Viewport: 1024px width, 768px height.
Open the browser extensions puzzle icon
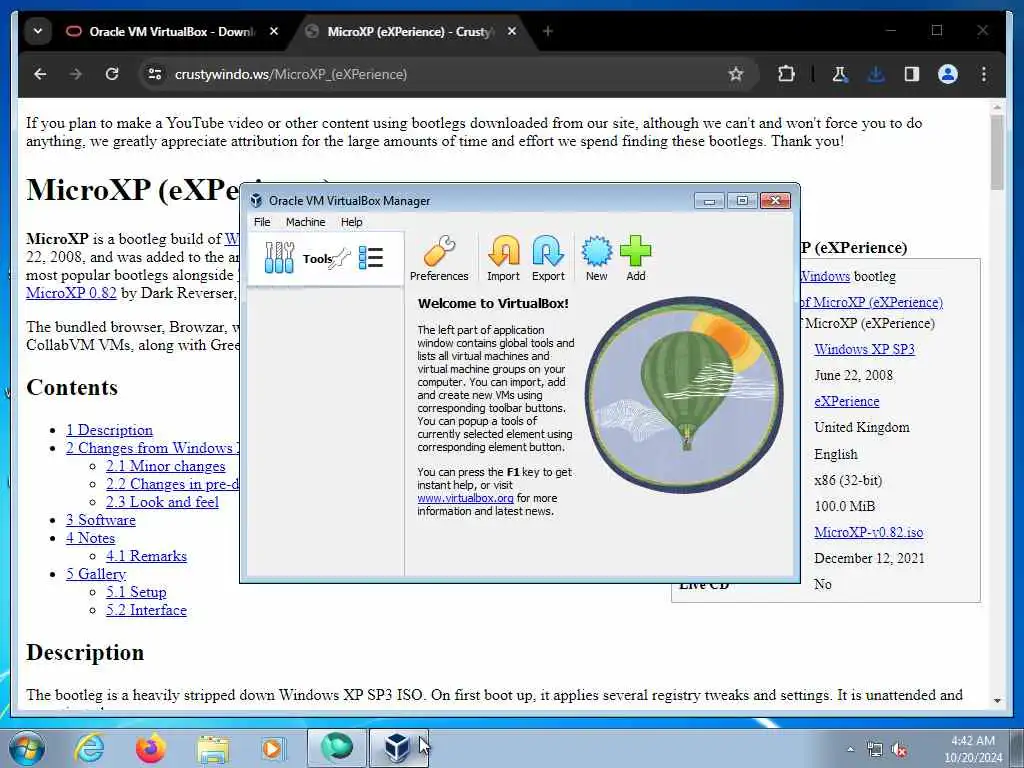pos(786,74)
